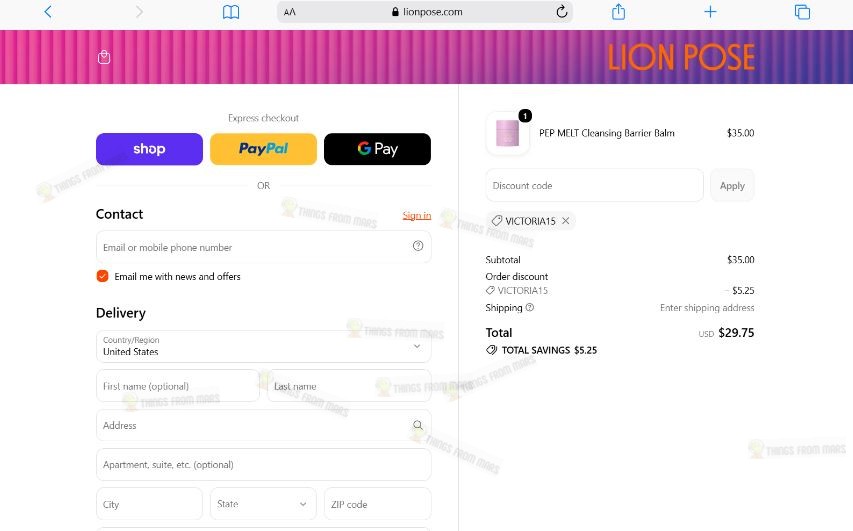Tap the AA reader view button
Viewport: 853px width, 531px height.
pyautogui.click(x=290, y=12)
